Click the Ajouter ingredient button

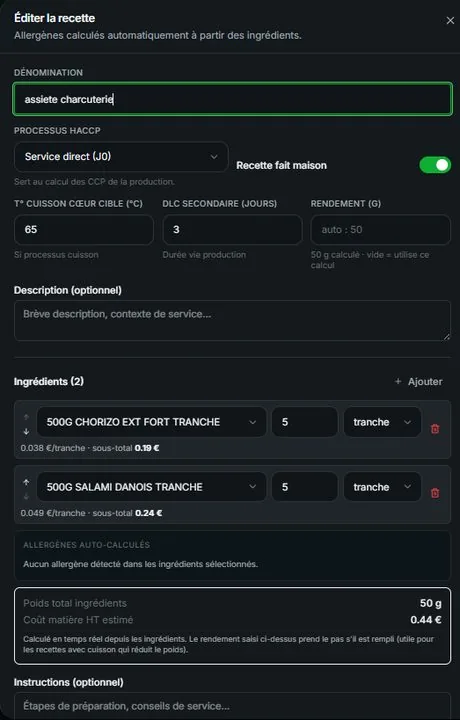[419, 381]
